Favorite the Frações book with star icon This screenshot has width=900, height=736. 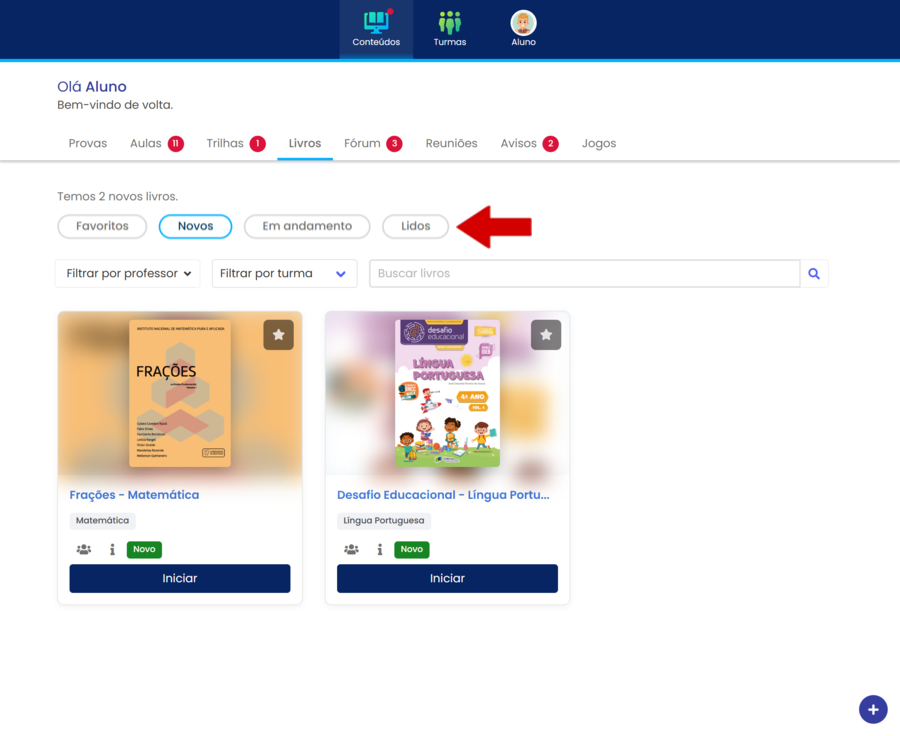click(x=278, y=335)
